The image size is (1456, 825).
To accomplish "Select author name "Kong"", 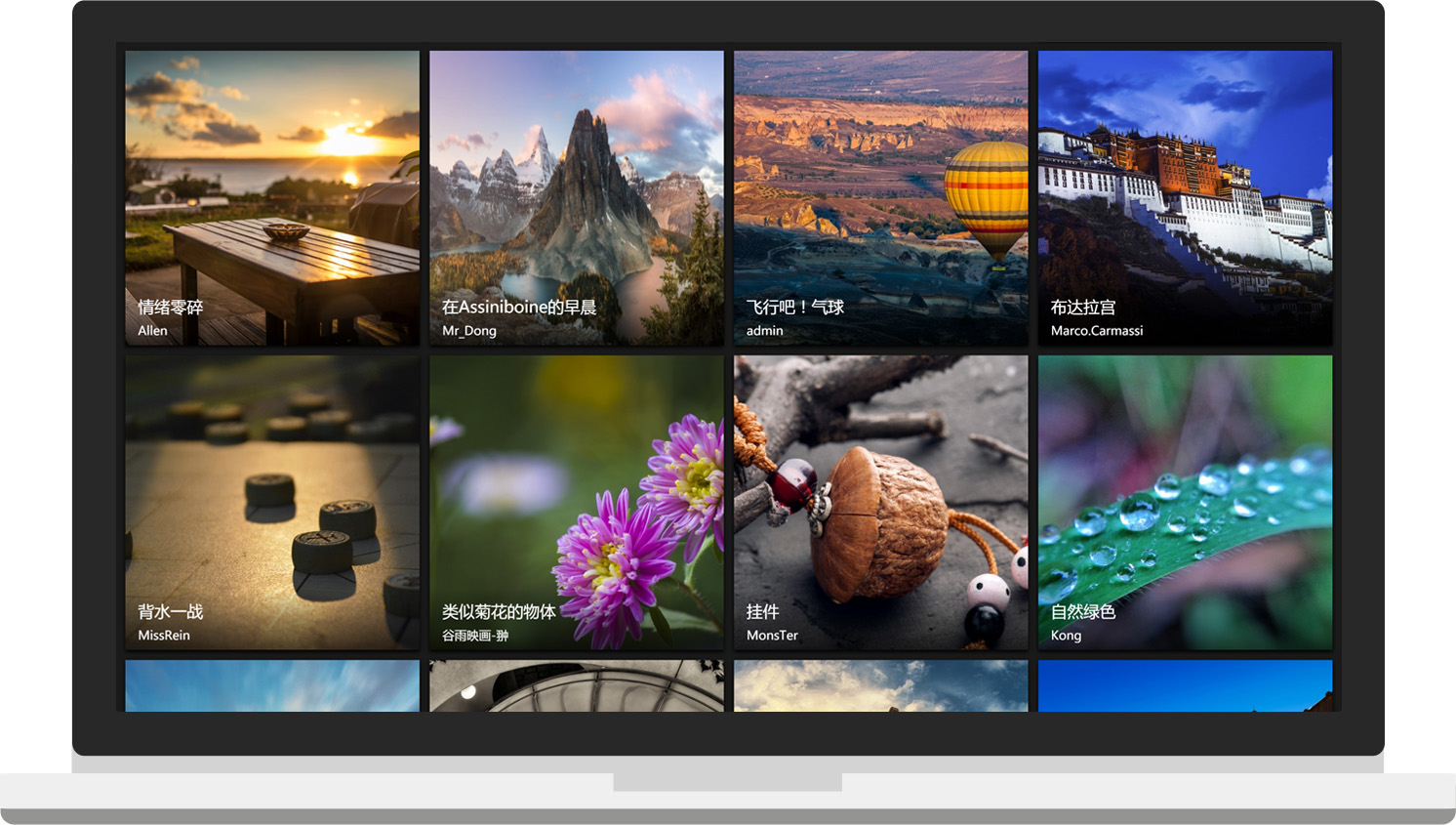I will pyautogui.click(x=1066, y=636).
